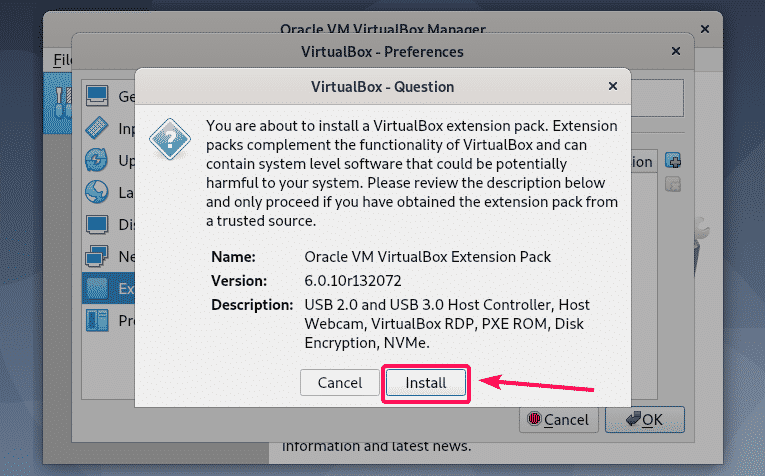Open the Input settings icon
This screenshot has height=476, width=765.
tap(97, 128)
